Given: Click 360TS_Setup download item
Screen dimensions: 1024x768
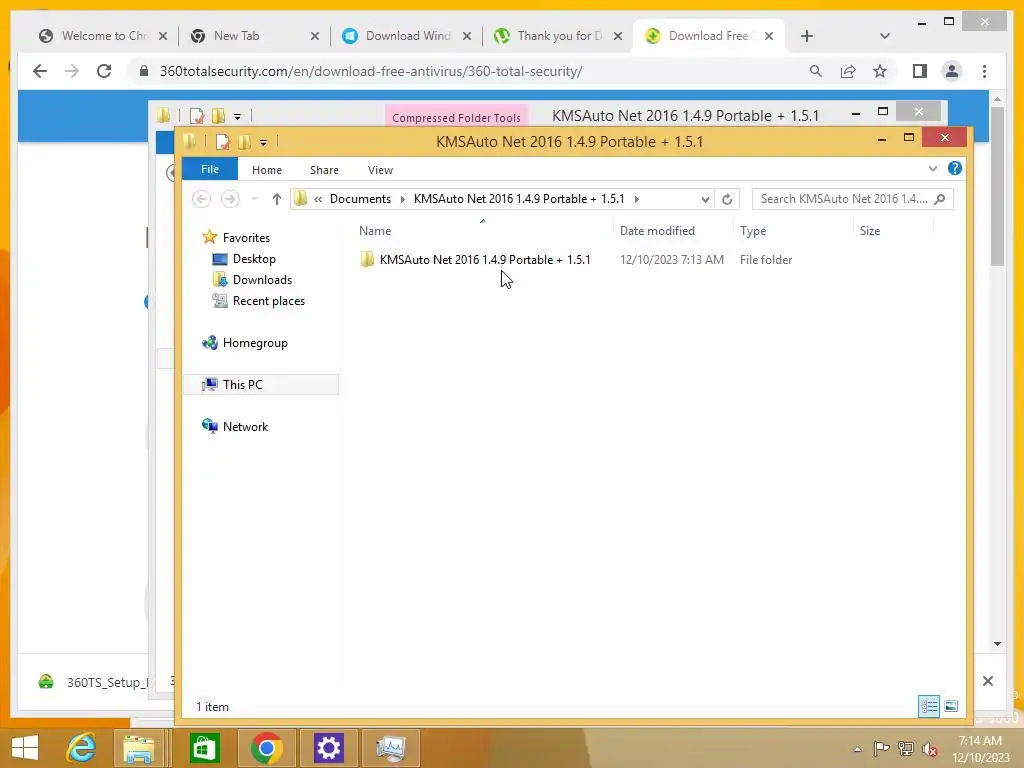Looking at the screenshot, I should point(91,682).
